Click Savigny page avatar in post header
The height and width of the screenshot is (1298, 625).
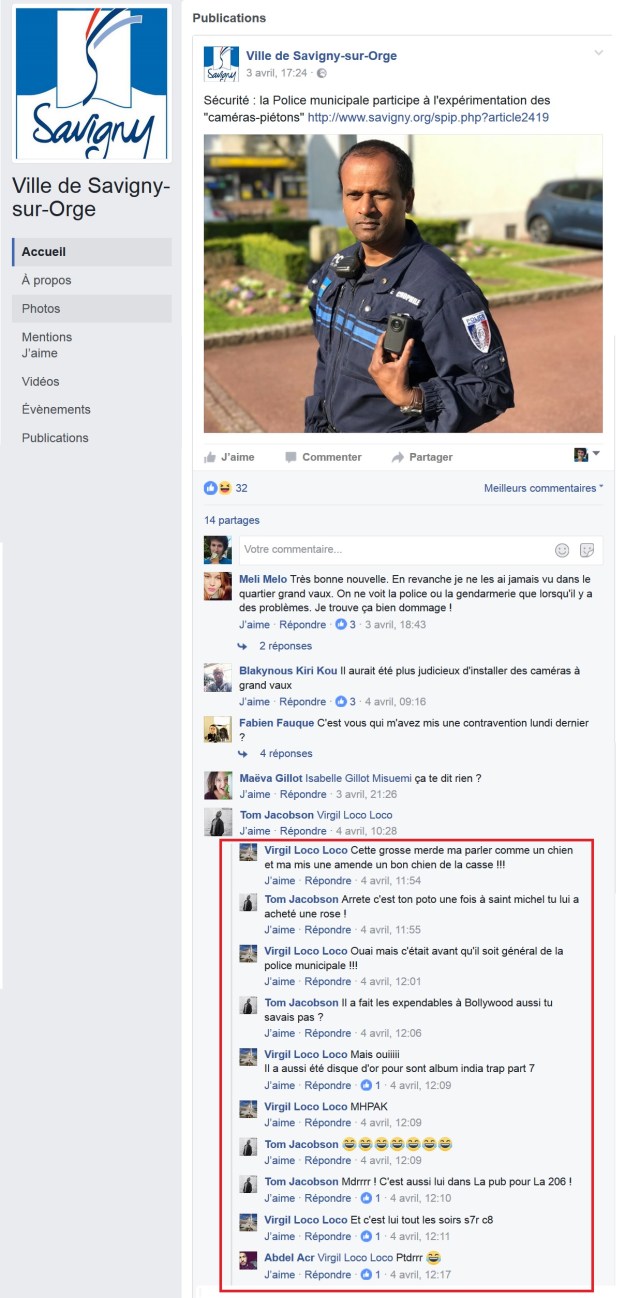pos(221,63)
